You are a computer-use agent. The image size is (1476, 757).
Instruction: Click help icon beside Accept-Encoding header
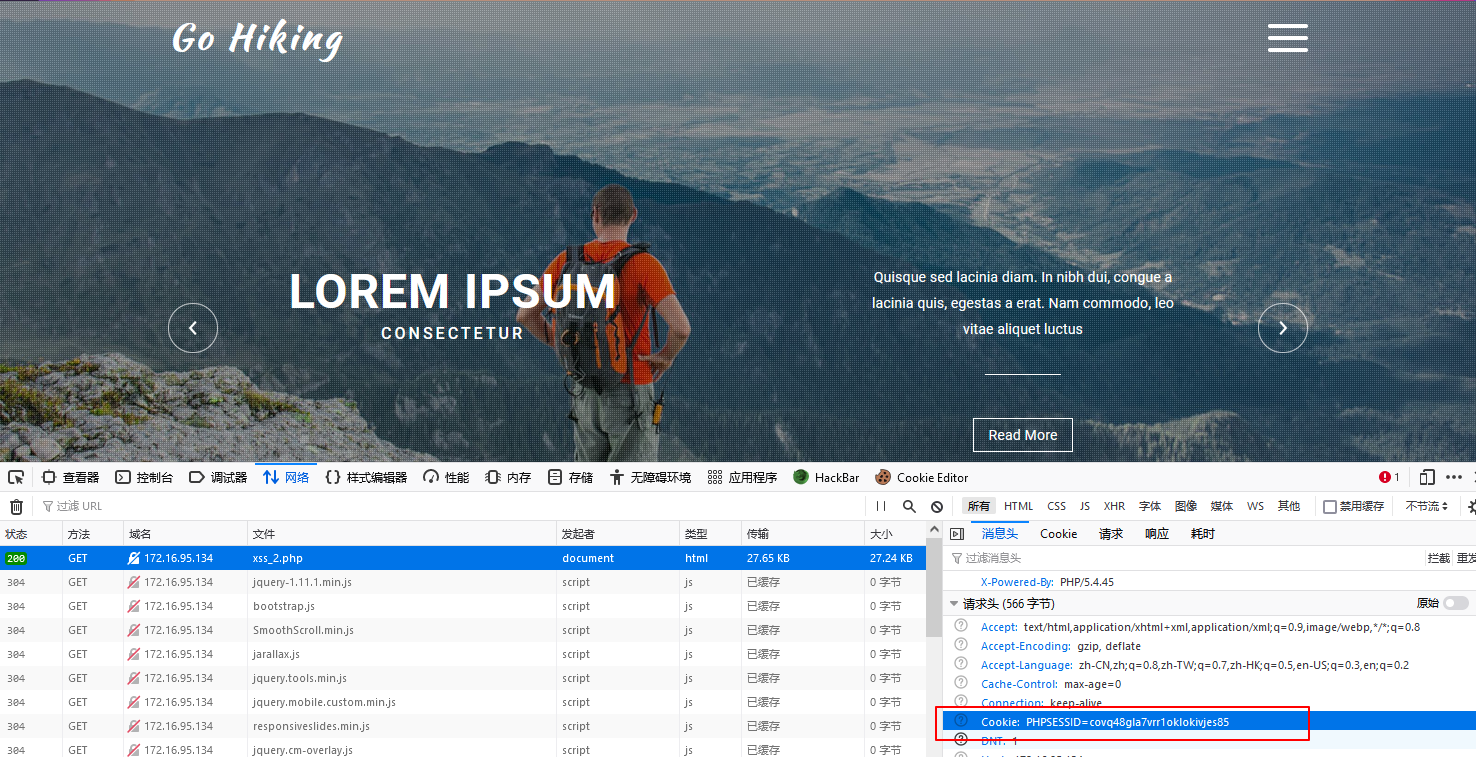pyautogui.click(x=961, y=646)
